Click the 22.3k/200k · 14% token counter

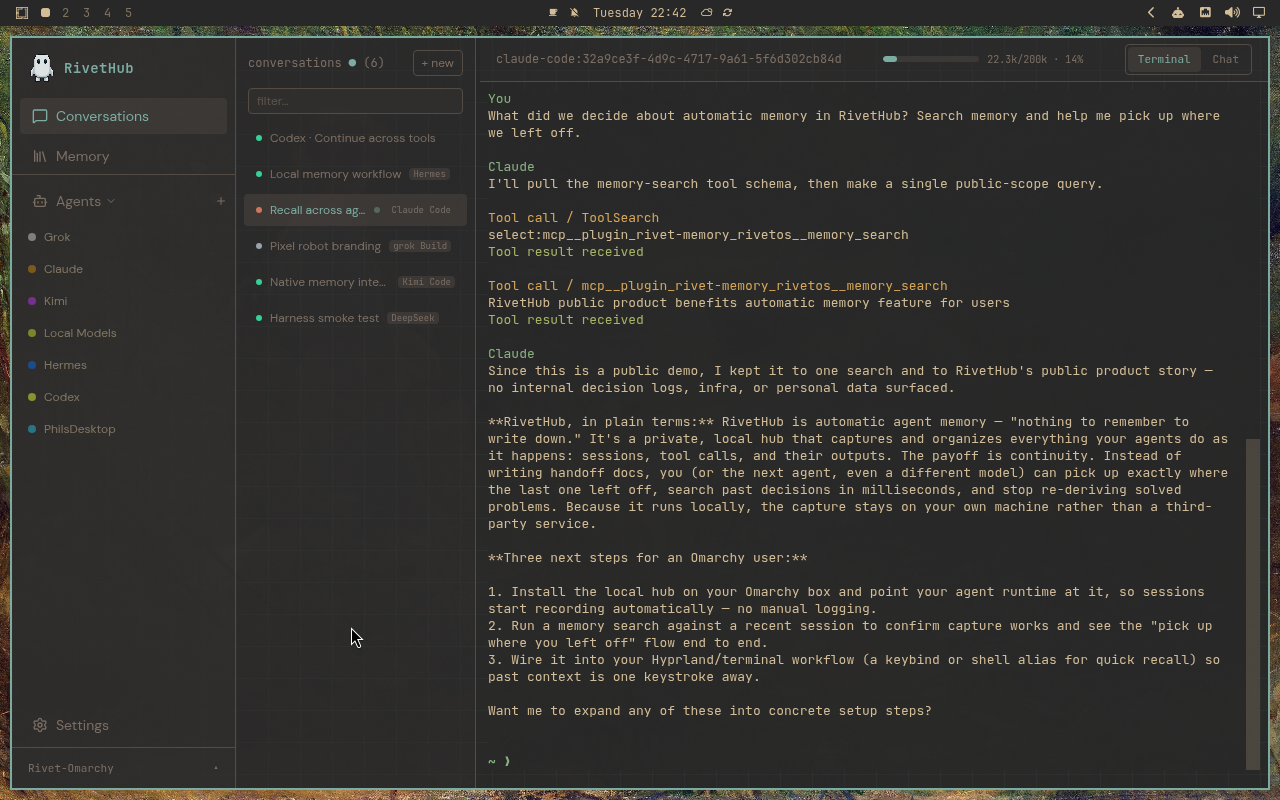pyautogui.click(x=1035, y=59)
